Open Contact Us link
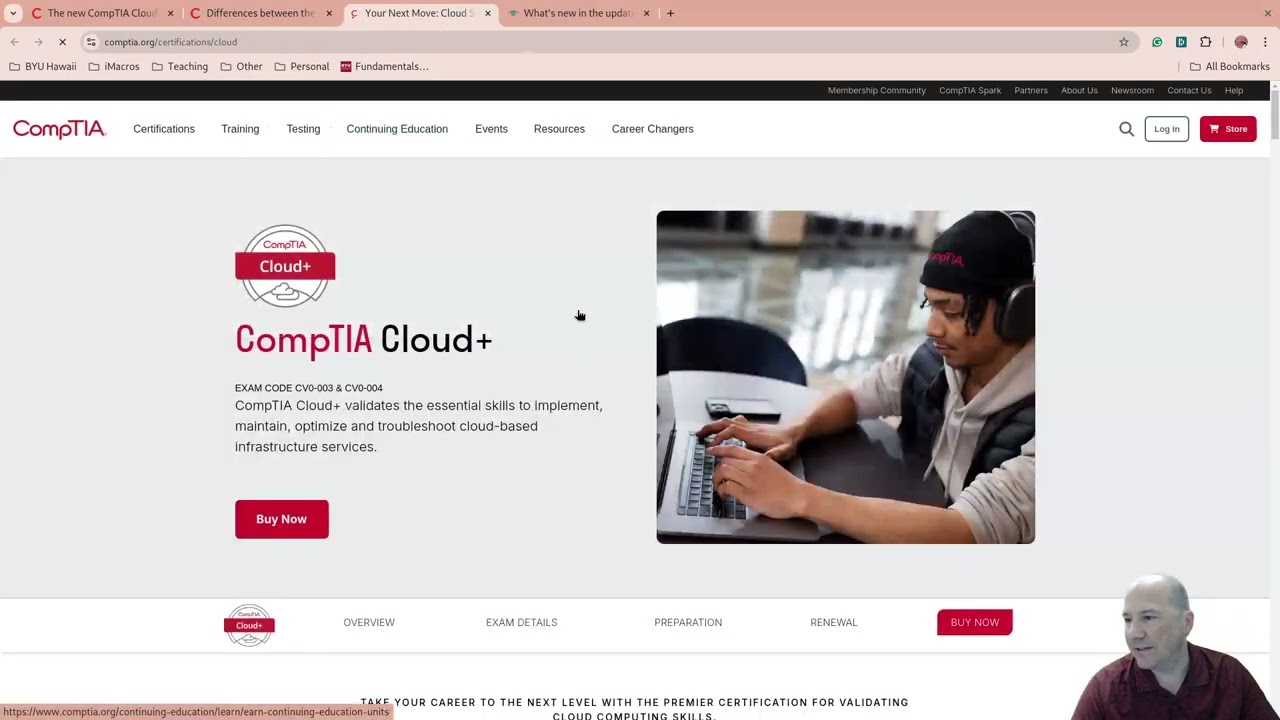 (x=1189, y=90)
